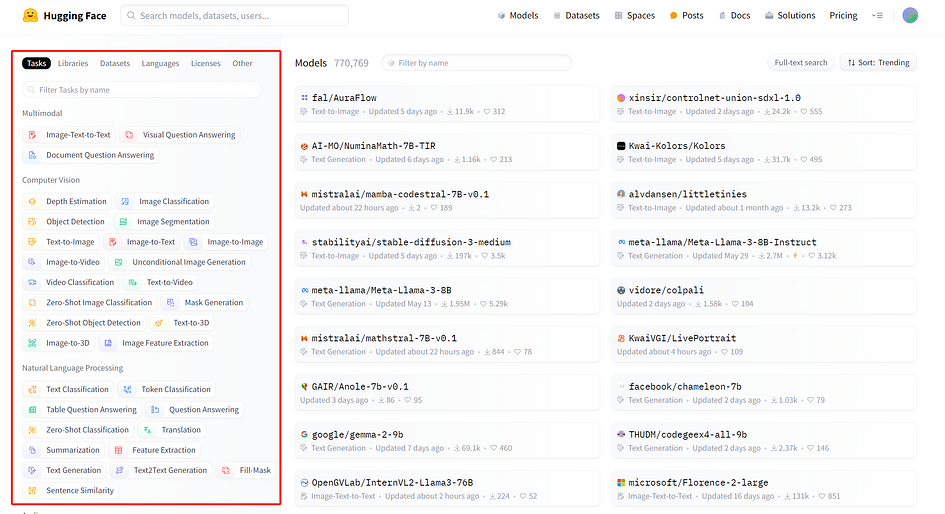Open Docs in top navigation

[x=734, y=16]
